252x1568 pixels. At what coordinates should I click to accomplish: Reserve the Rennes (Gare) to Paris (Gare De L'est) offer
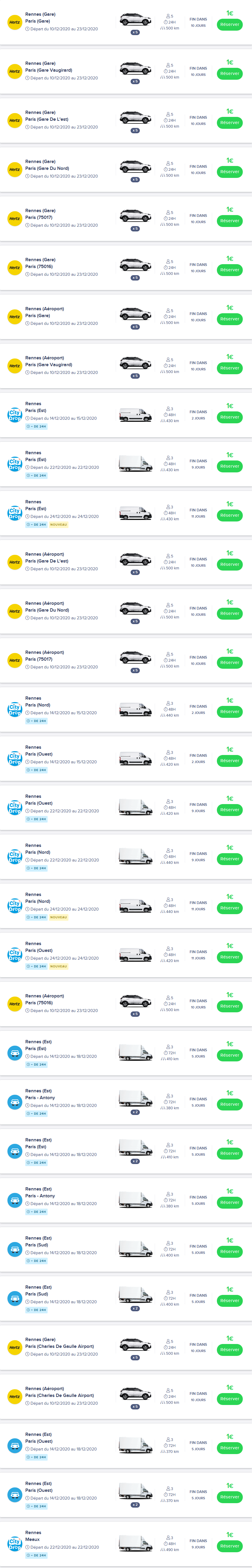[x=229, y=123]
